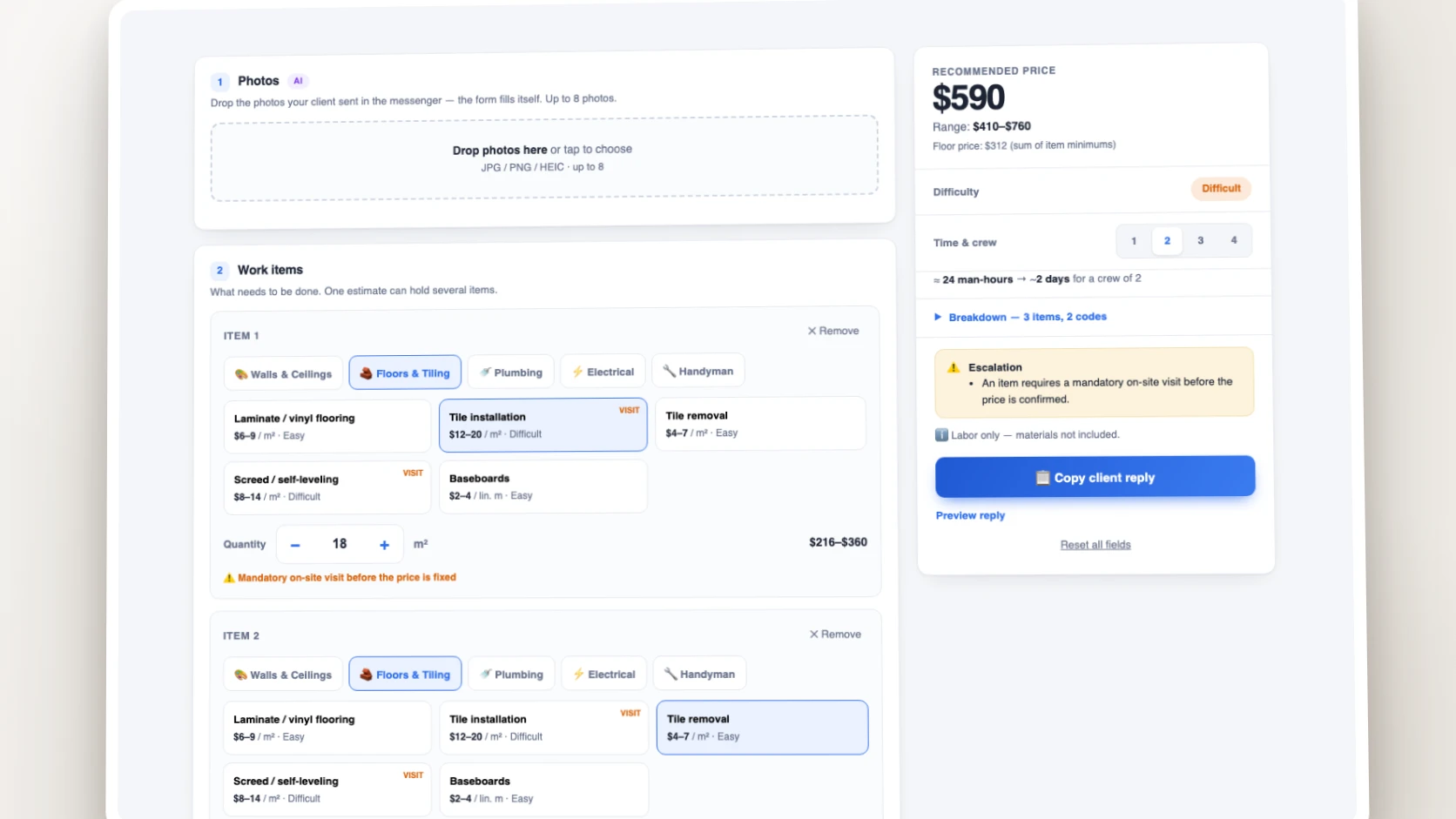This screenshot has height=819, width=1456.
Task: Click the warning icon beside Mandatory on-site visit
Action: coord(229,578)
